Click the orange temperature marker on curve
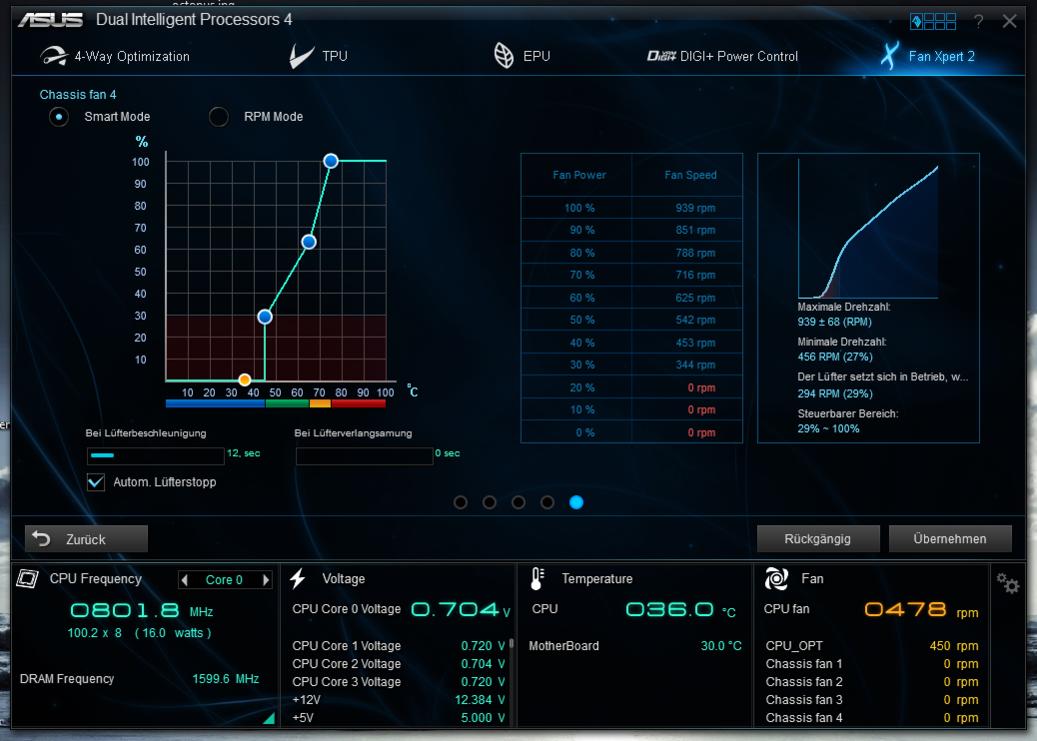 click(245, 380)
